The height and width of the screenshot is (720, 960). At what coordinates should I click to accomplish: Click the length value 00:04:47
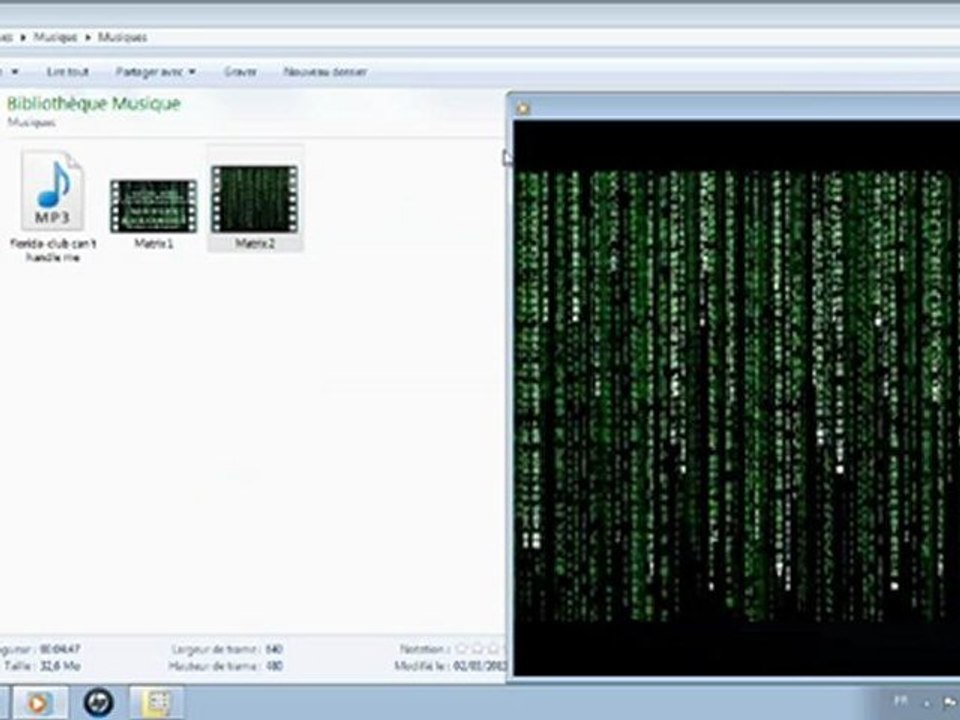pyautogui.click(x=60, y=649)
